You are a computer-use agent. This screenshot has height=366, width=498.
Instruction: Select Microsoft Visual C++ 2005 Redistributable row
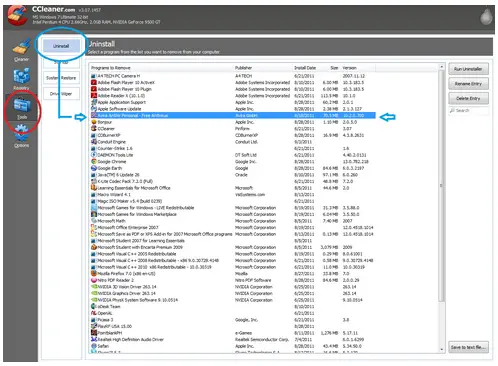[x=233, y=254]
